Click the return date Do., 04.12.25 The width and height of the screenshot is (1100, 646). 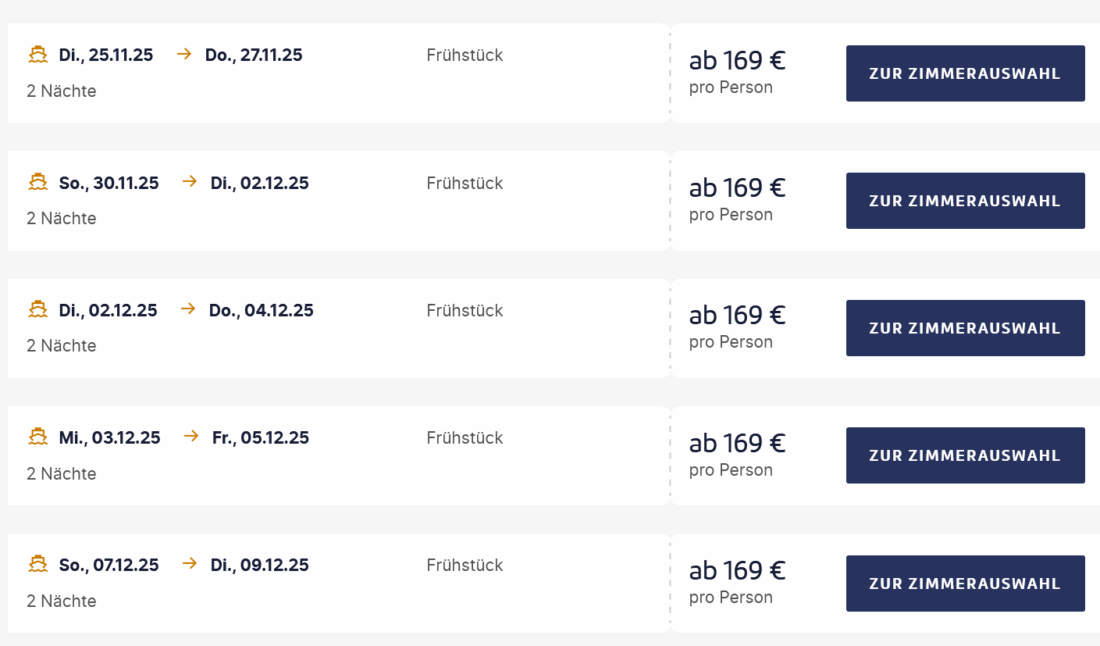pos(261,310)
